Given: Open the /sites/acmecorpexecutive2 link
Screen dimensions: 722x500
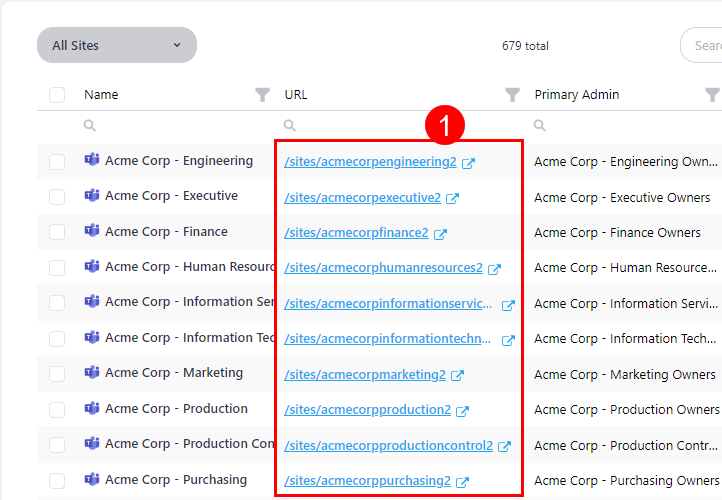Looking at the screenshot, I should (x=362, y=198).
